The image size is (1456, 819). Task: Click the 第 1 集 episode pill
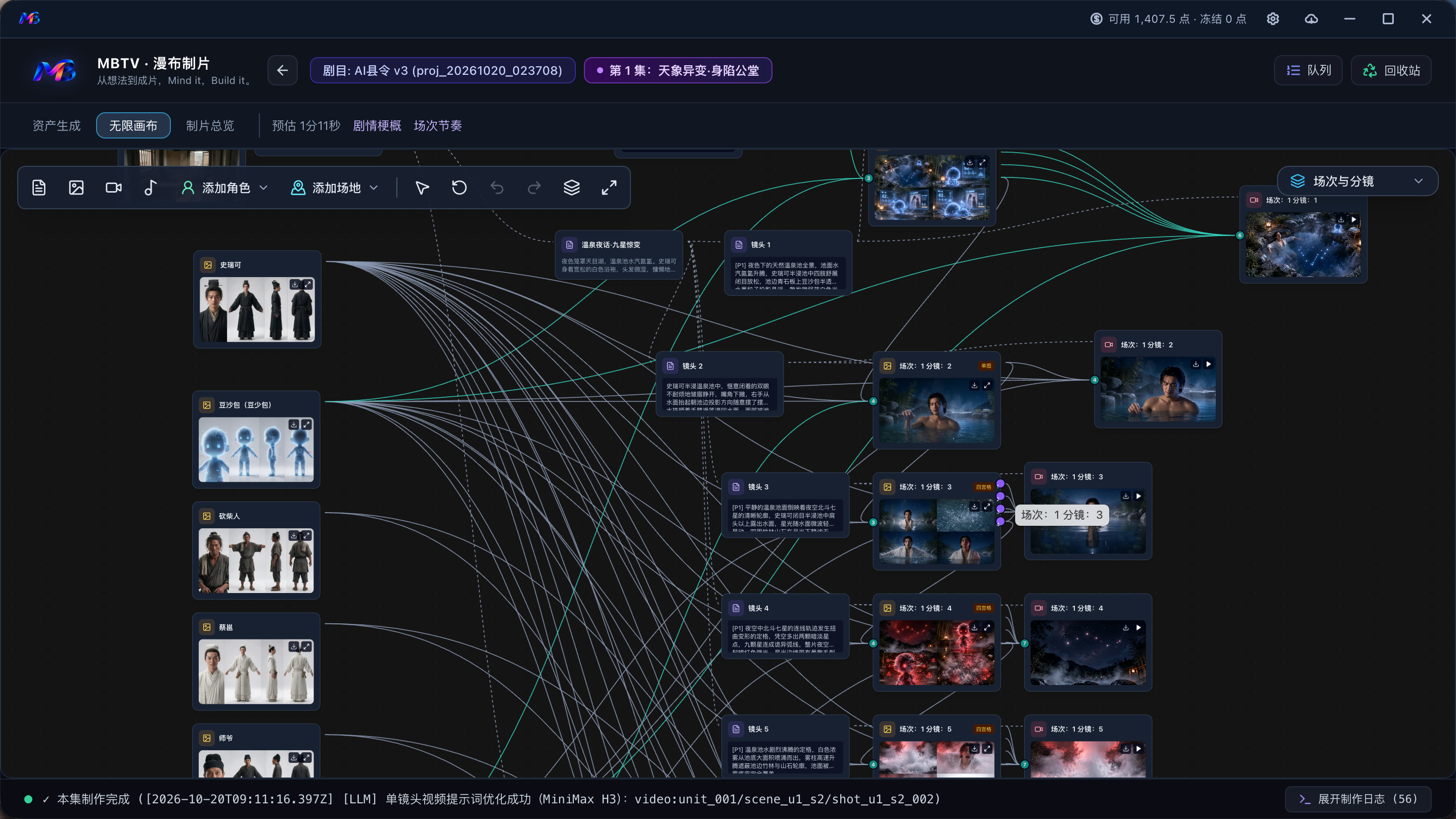click(x=678, y=70)
